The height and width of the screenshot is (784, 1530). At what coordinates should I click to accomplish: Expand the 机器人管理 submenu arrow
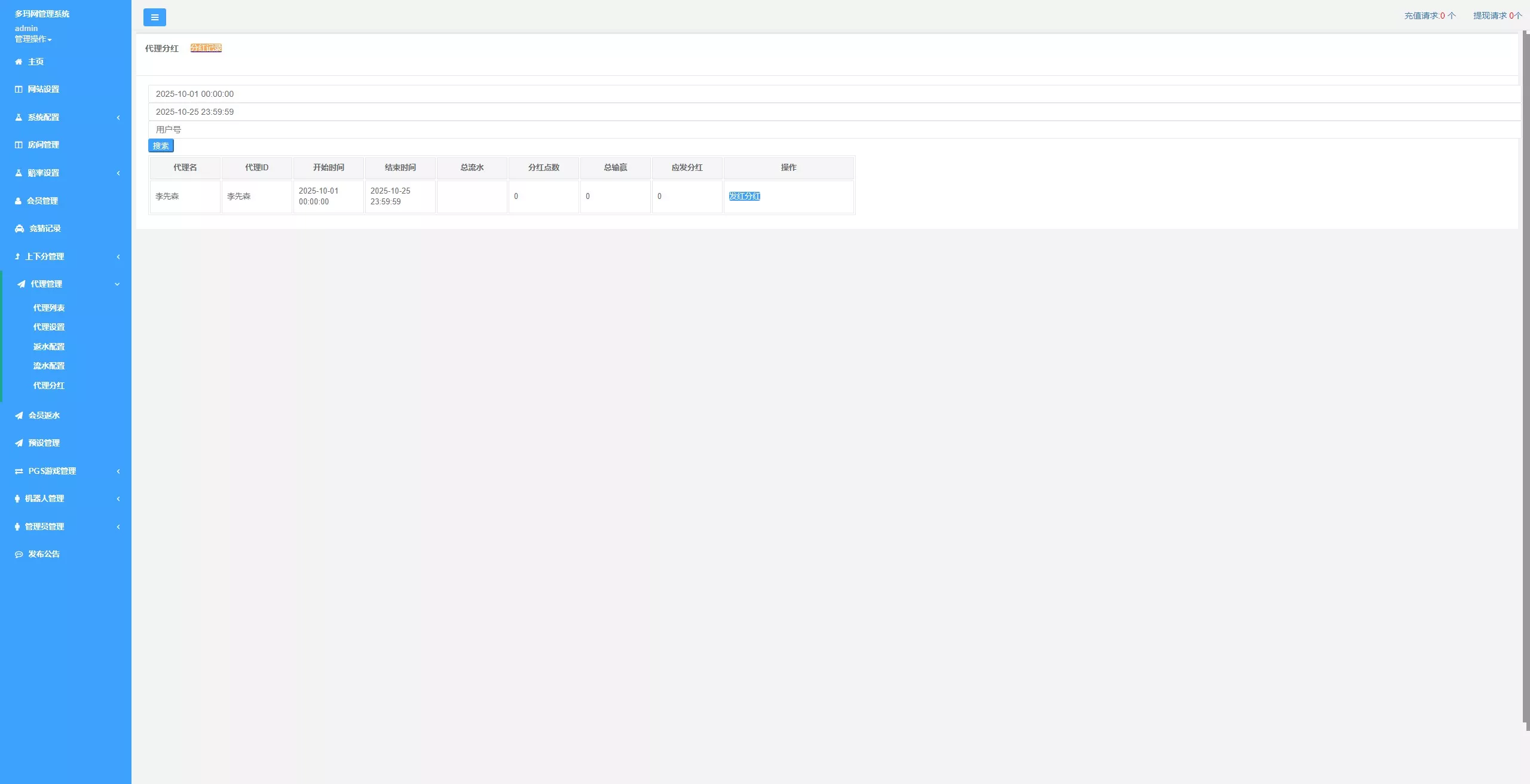(x=118, y=498)
